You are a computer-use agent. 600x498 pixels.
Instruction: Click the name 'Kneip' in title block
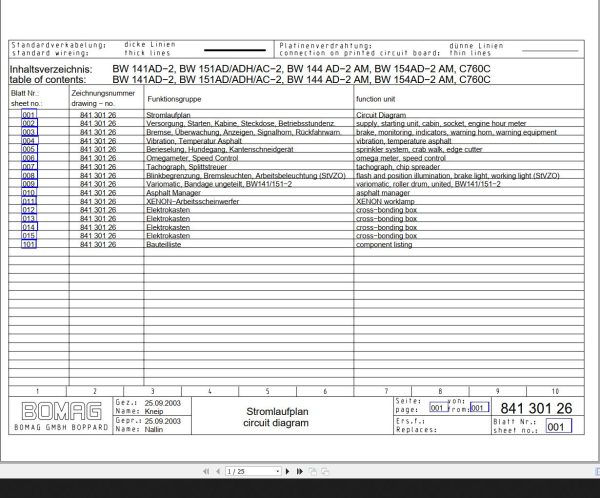(x=154, y=411)
